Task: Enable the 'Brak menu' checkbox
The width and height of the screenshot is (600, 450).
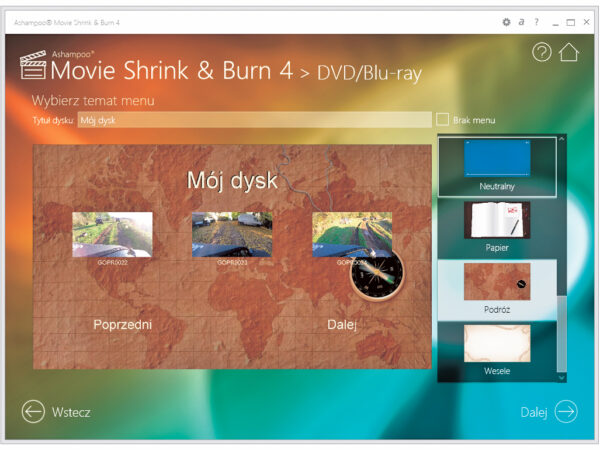Action: (443, 120)
